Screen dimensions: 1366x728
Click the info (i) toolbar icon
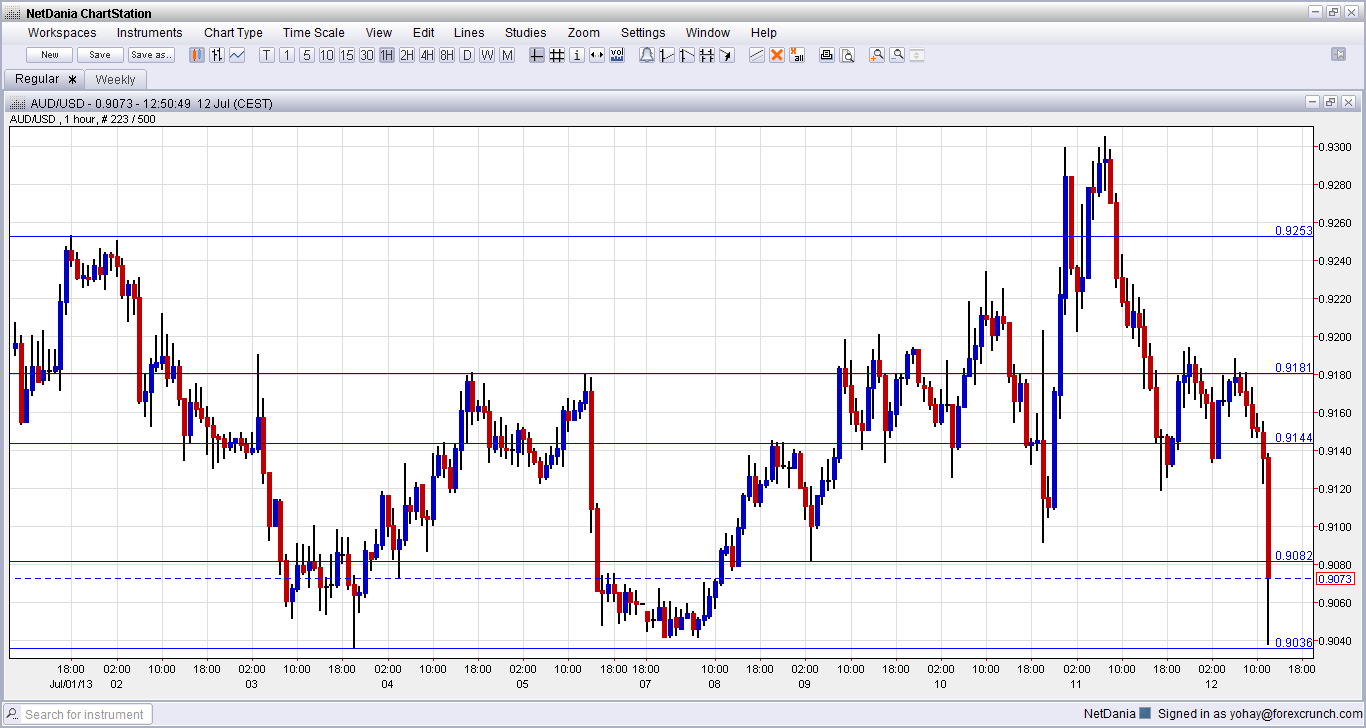point(577,55)
